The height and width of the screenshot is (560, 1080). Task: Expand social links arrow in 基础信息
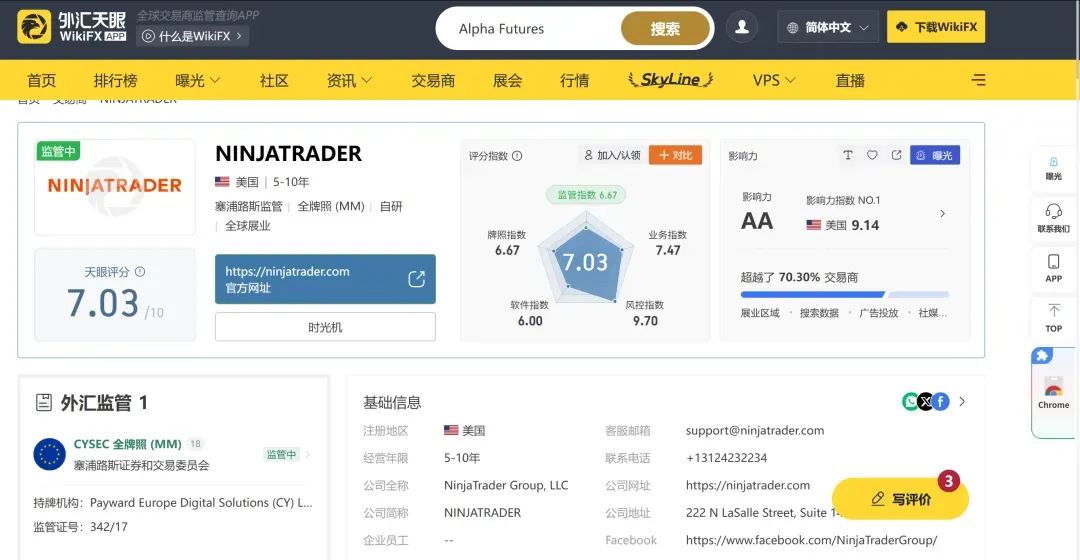pos(962,402)
